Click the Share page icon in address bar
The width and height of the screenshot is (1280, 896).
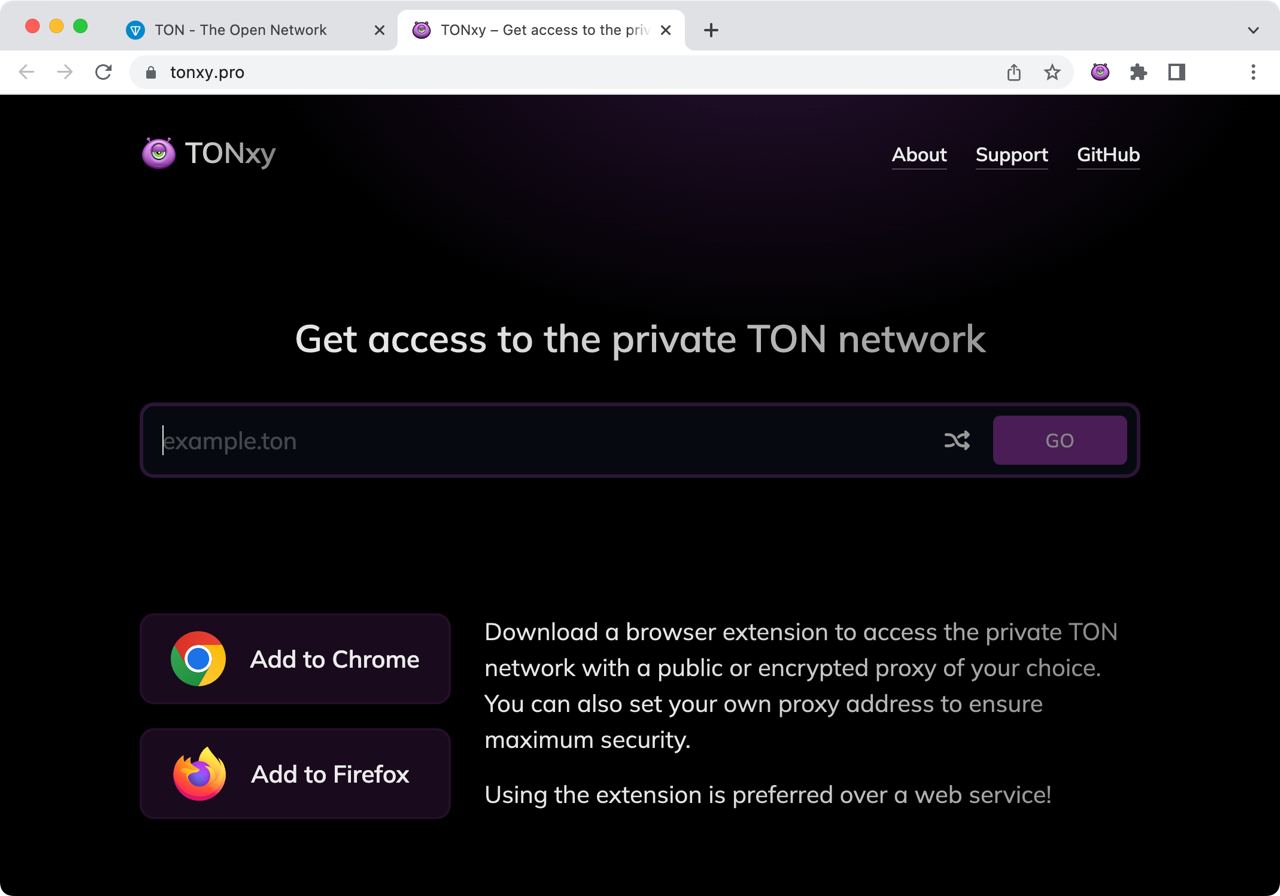[x=1014, y=72]
